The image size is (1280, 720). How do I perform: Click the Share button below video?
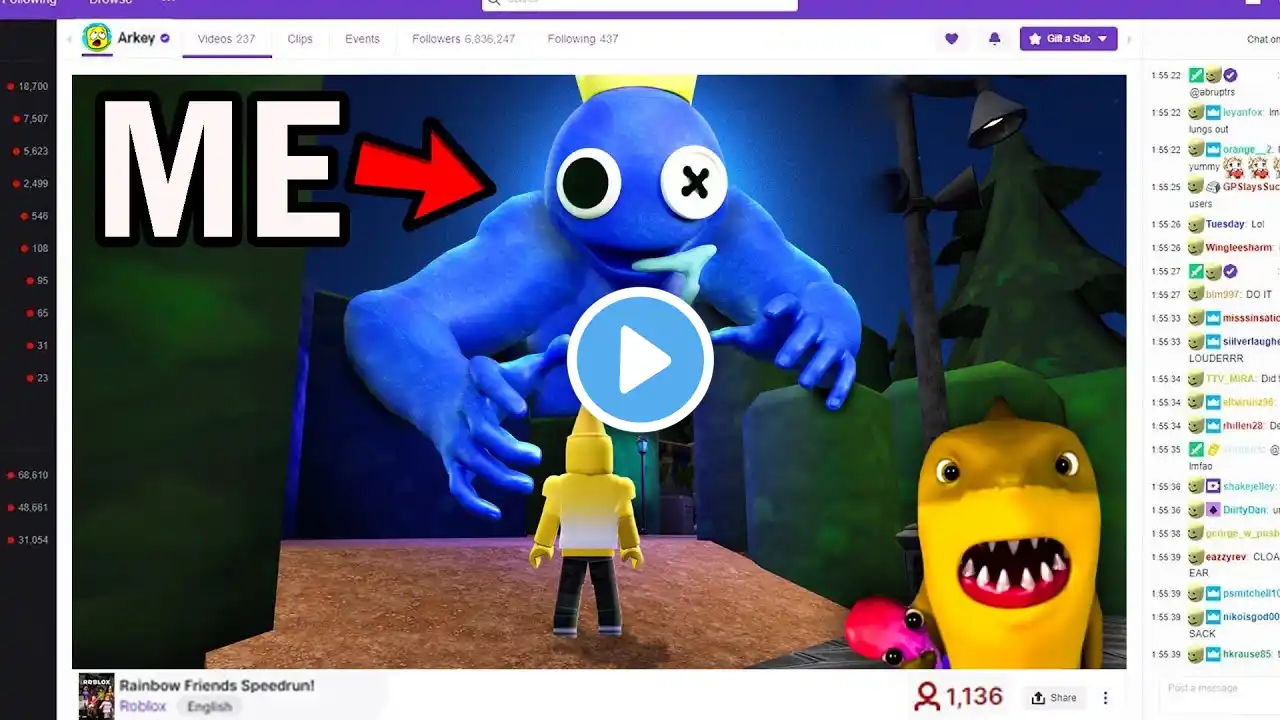coord(1054,698)
